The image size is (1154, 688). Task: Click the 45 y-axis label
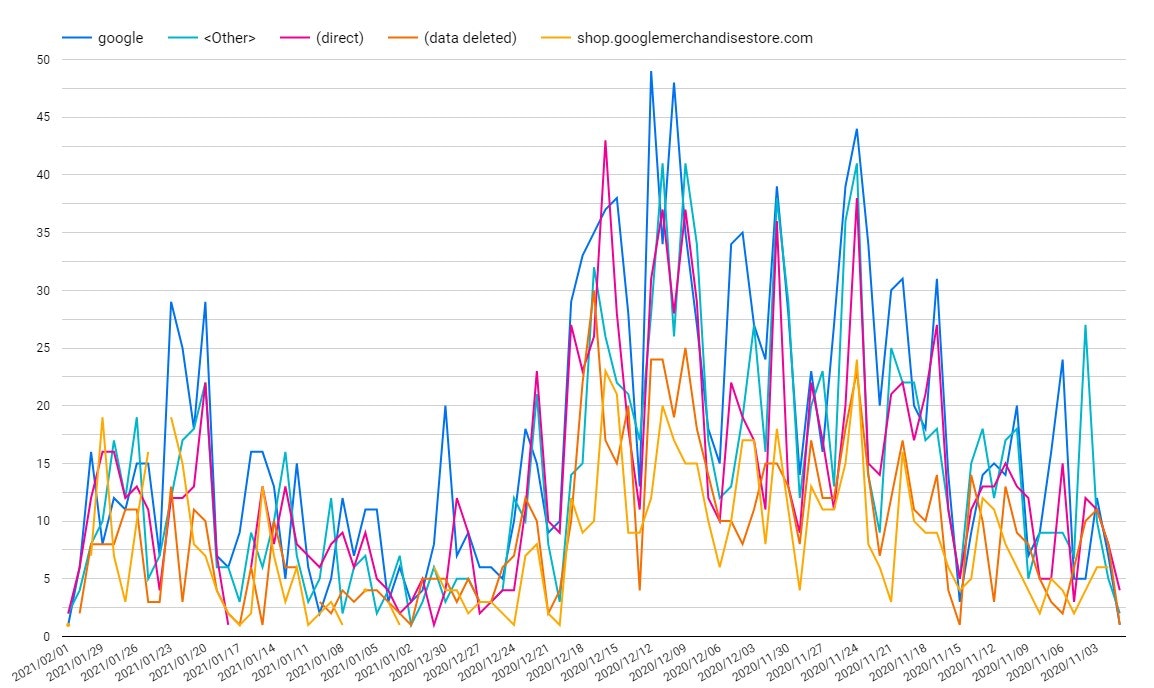point(43,117)
